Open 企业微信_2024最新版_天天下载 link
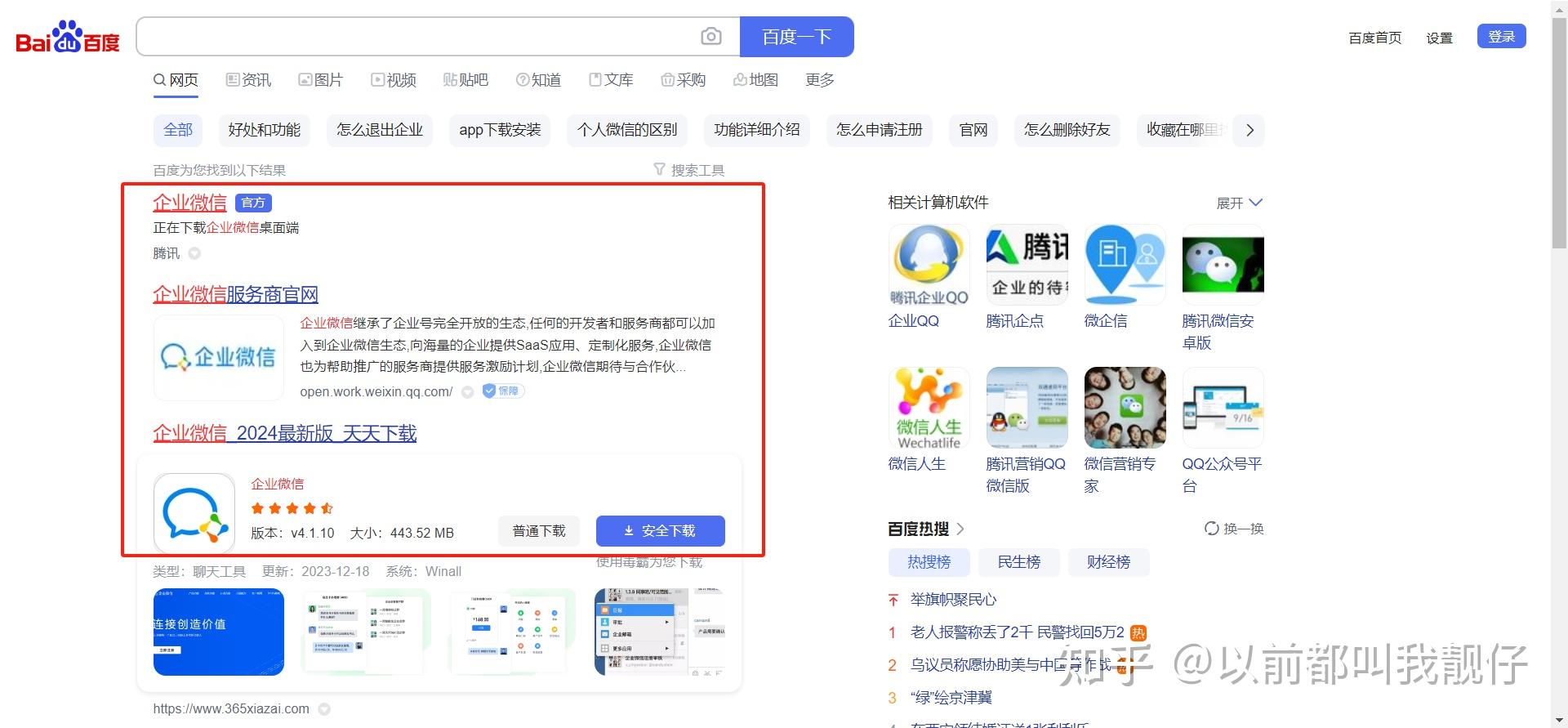 pos(285,433)
